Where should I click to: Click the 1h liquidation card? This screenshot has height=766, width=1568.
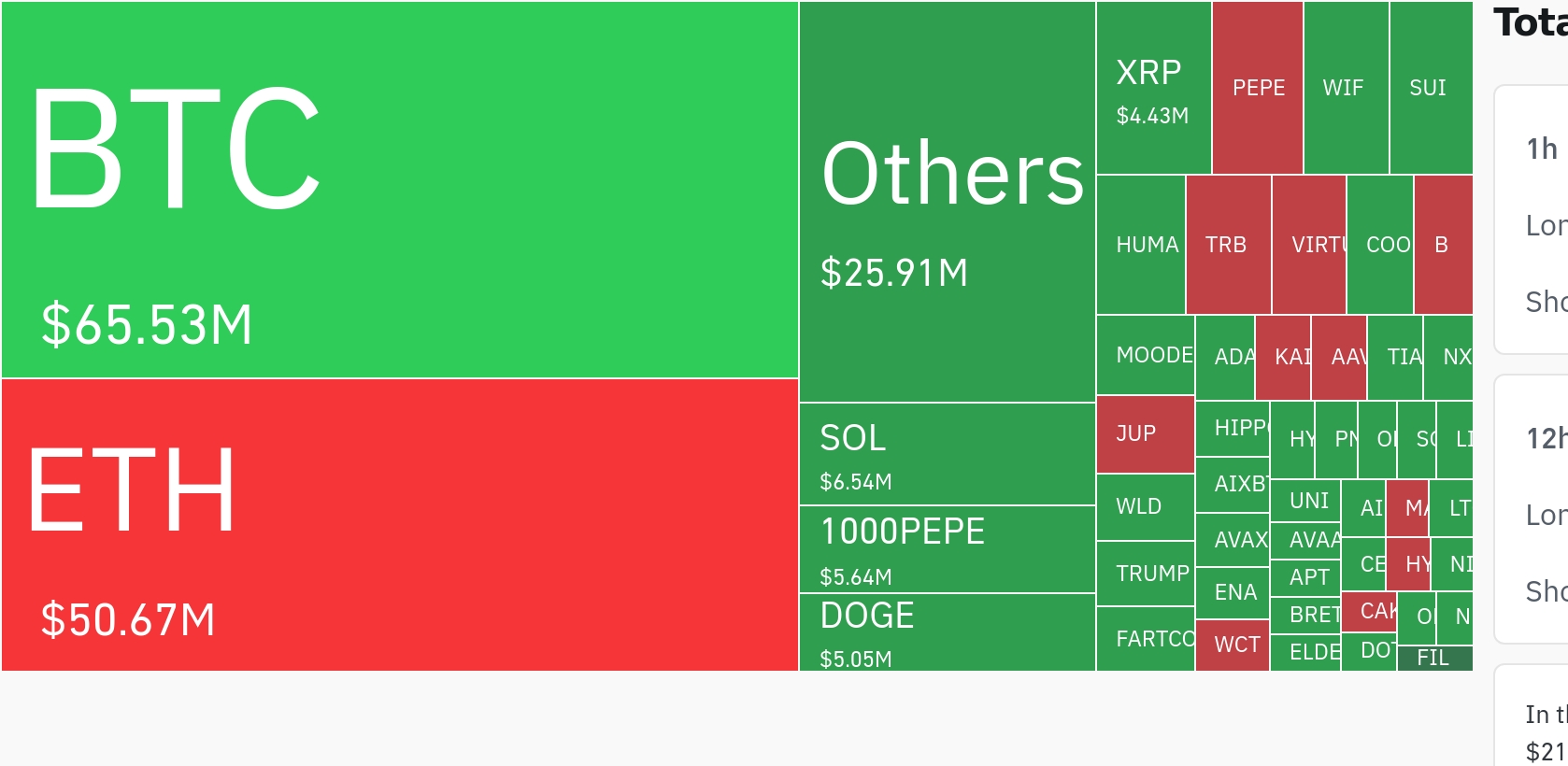pos(1532,220)
